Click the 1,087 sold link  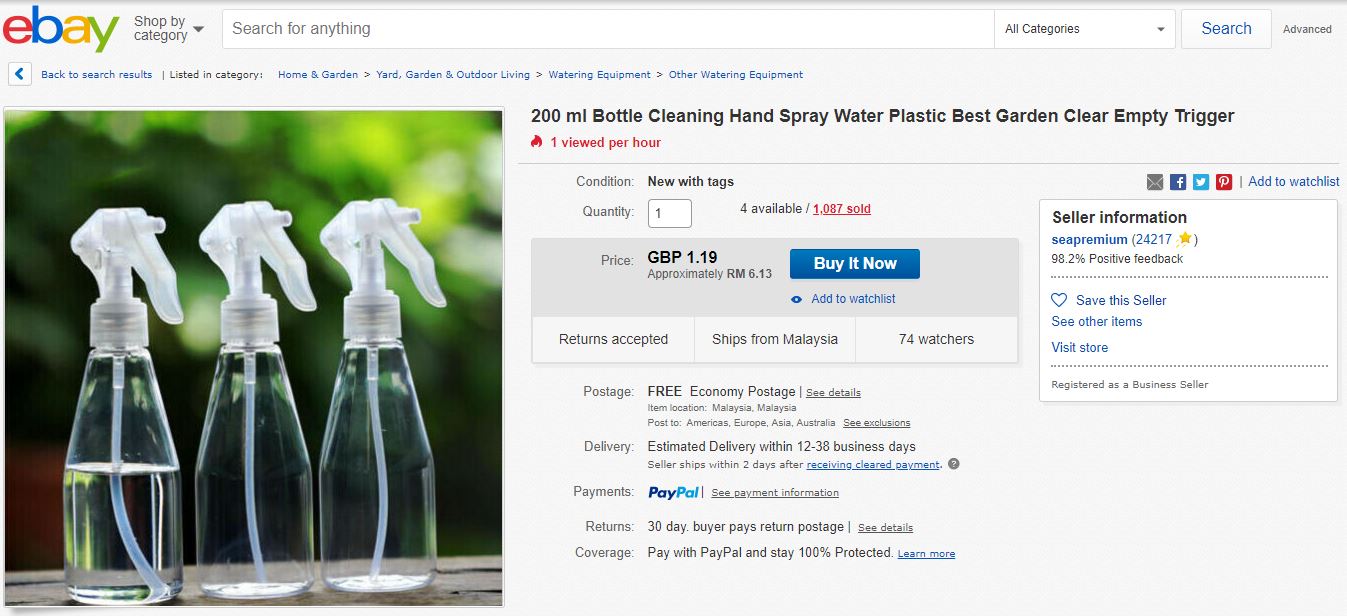(x=841, y=209)
